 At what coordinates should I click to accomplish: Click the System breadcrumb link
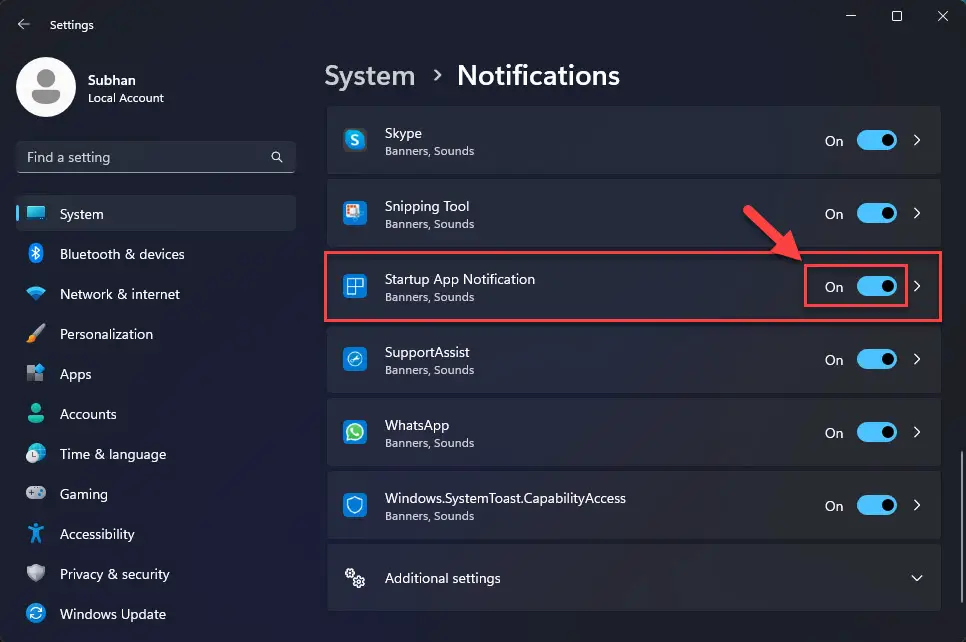click(370, 76)
